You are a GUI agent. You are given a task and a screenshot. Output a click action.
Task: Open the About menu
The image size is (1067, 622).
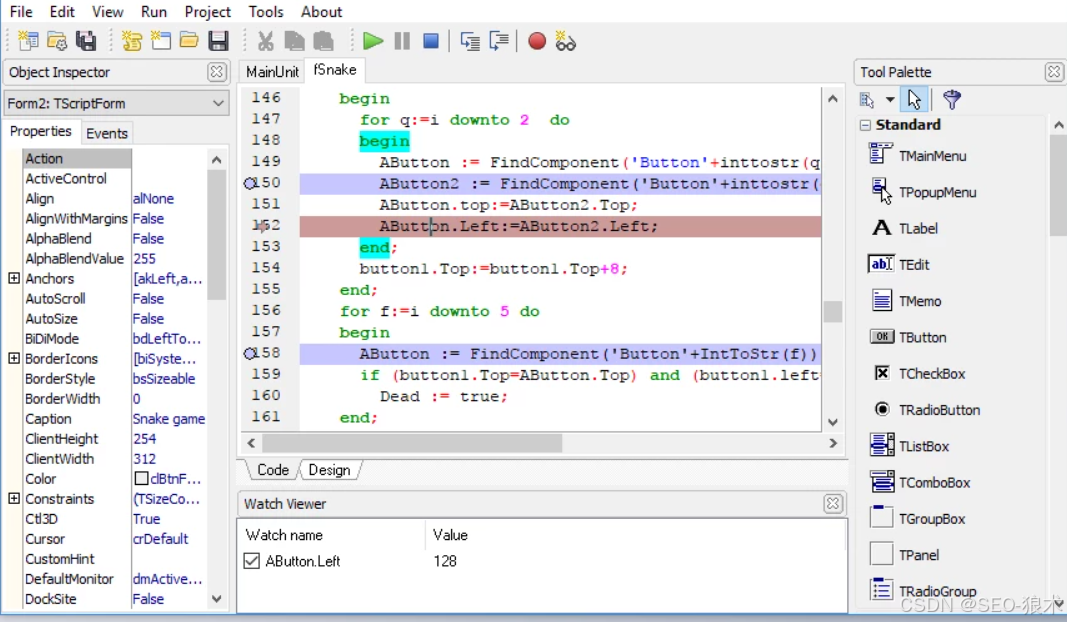(321, 12)
